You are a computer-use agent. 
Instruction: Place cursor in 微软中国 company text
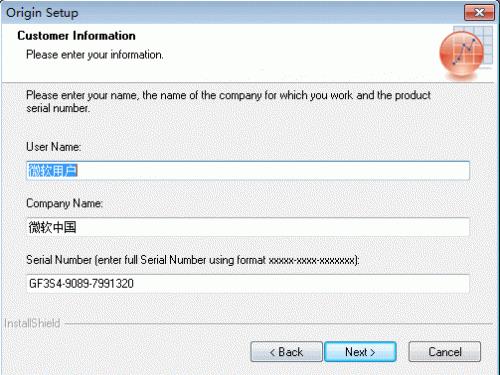coord(52,227)
